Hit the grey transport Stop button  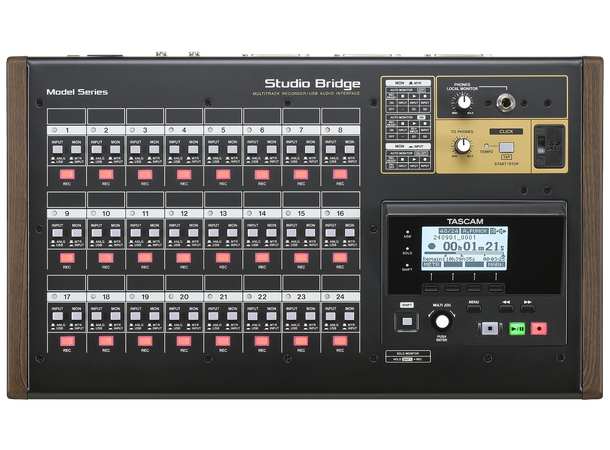click(x=490, y=329)
